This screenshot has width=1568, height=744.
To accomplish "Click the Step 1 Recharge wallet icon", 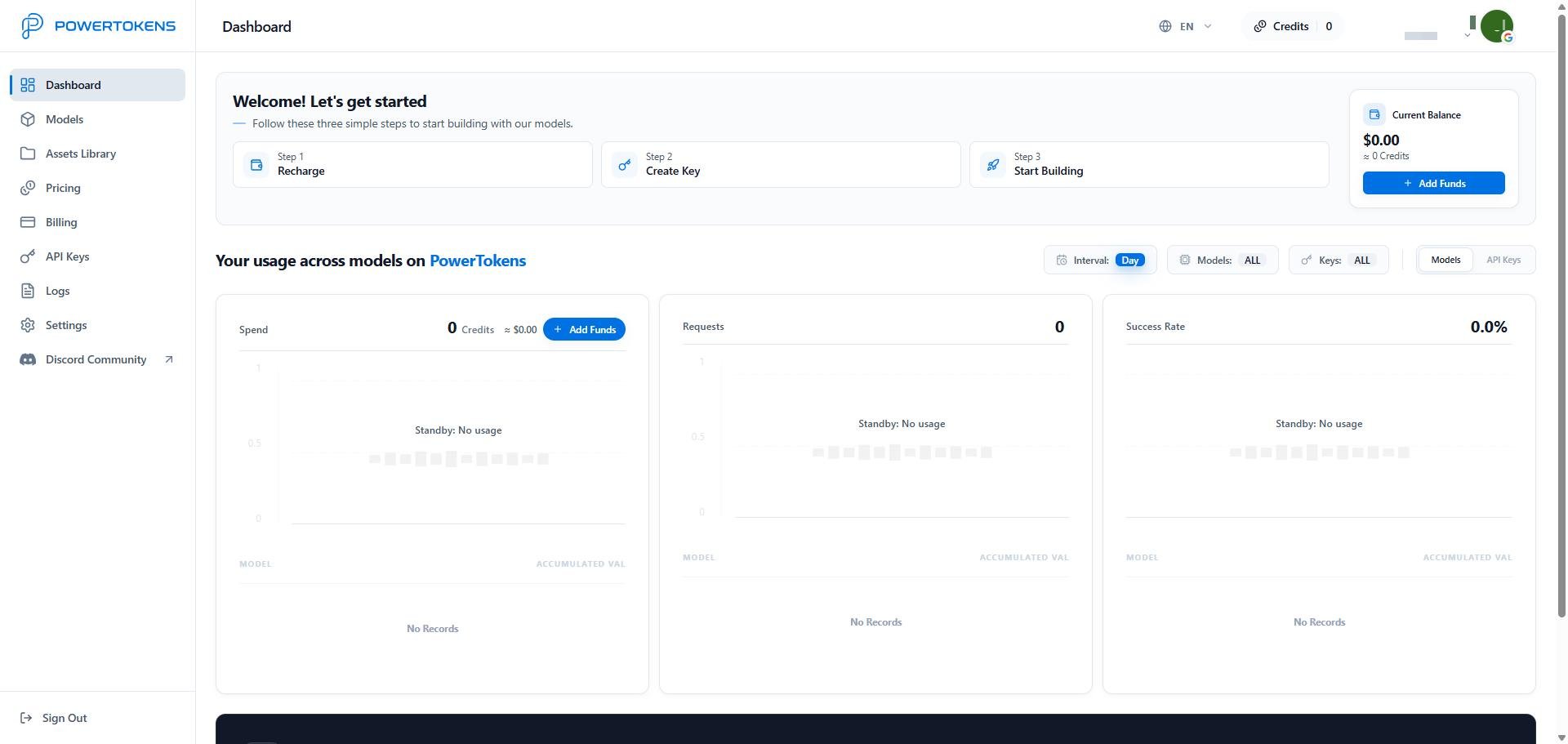I will [x=256, y=165].
